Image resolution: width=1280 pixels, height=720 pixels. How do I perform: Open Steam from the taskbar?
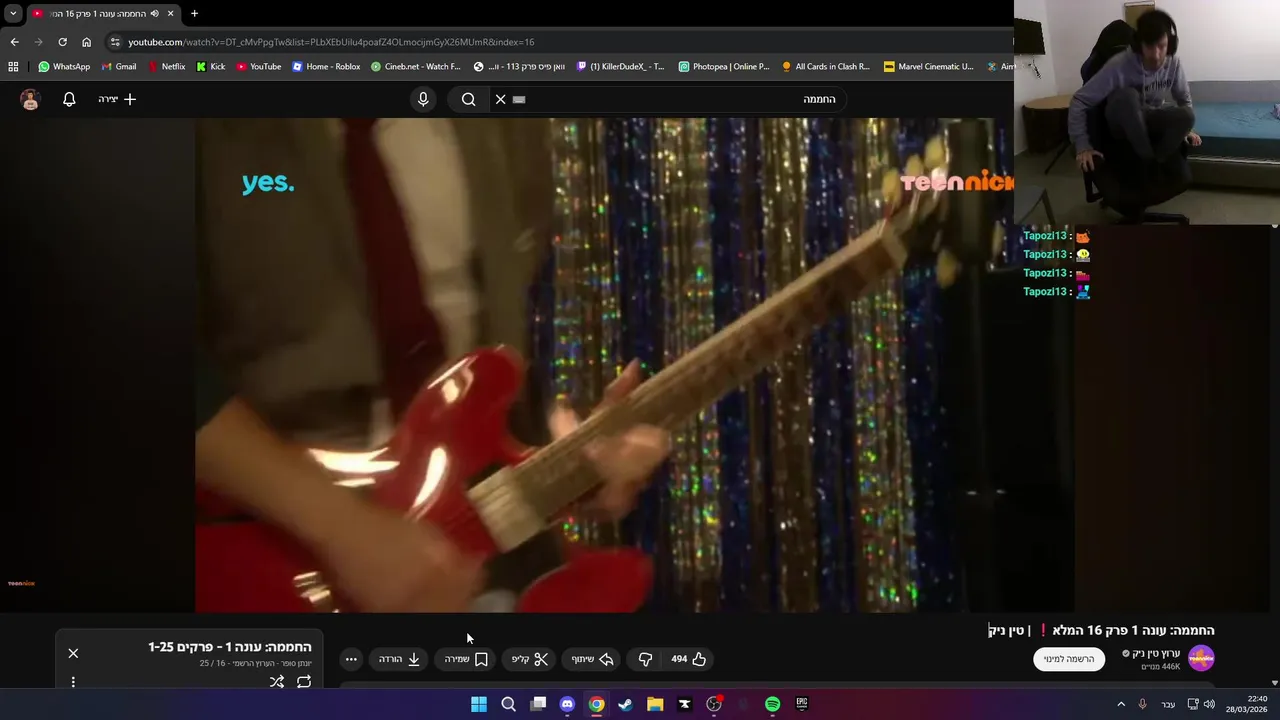tap(625, 704)
